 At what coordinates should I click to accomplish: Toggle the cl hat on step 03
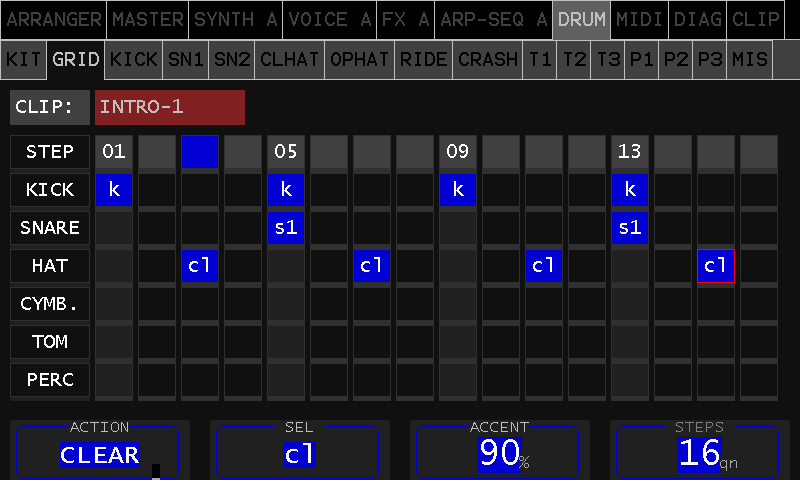point(200,266)
